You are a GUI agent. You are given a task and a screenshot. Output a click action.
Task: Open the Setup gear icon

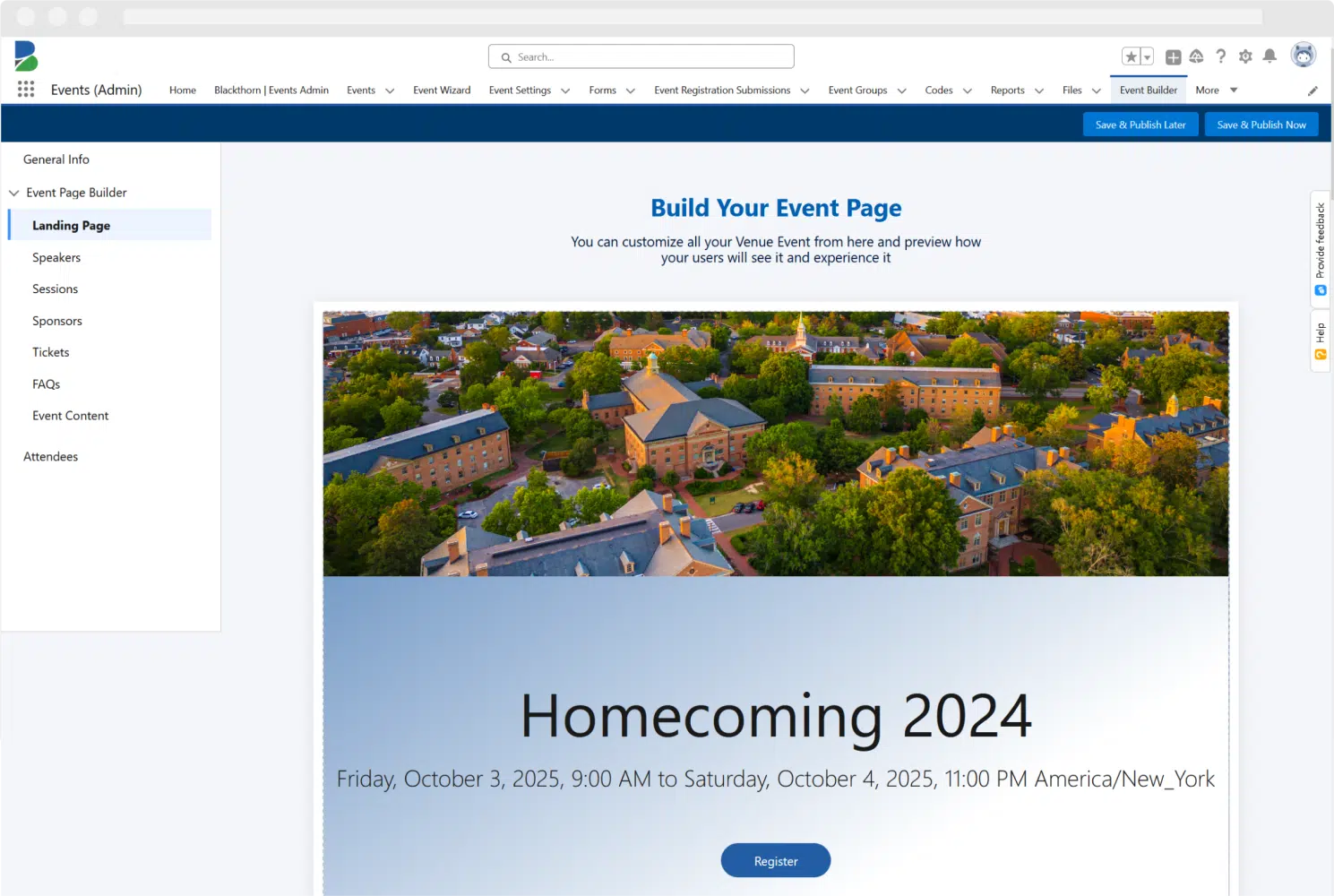(x=1245, y=56)
